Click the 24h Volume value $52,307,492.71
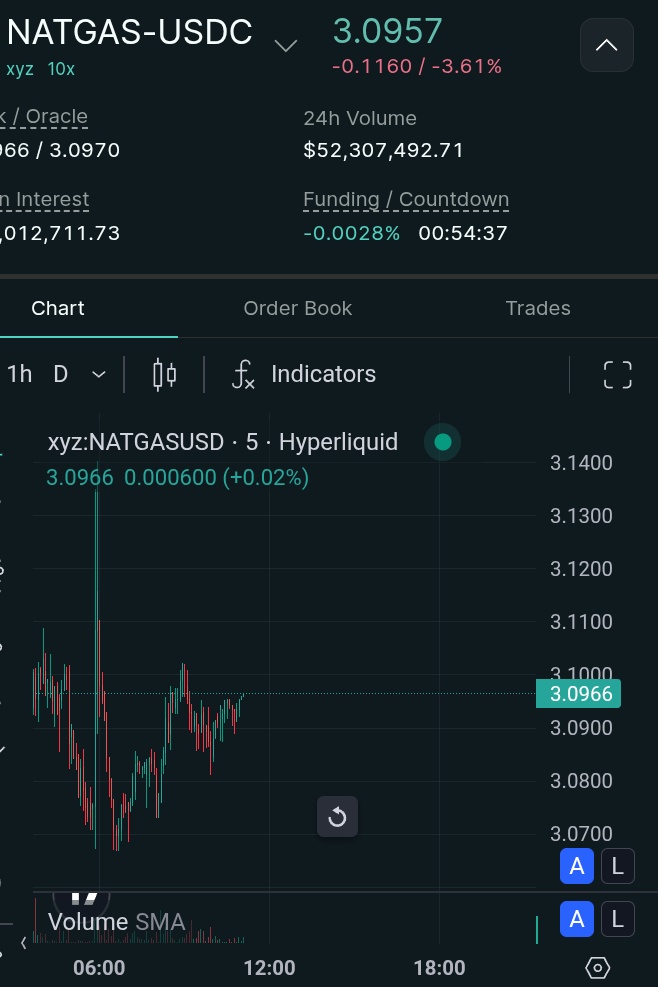The height and width of the screenshot is (987, 658). pyautogui.click(x=383, y=150)
